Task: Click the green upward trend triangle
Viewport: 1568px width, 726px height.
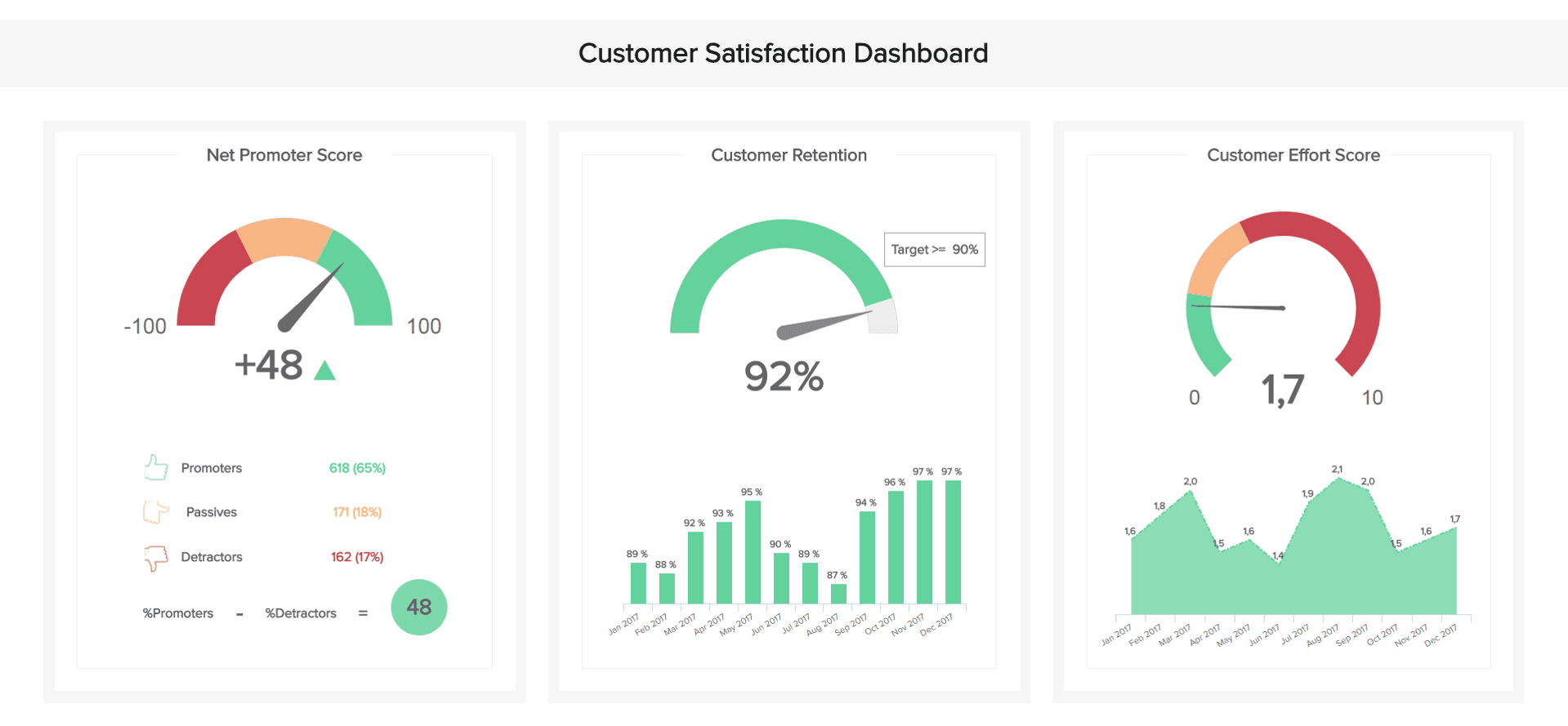Action: [x=325, y=372]
